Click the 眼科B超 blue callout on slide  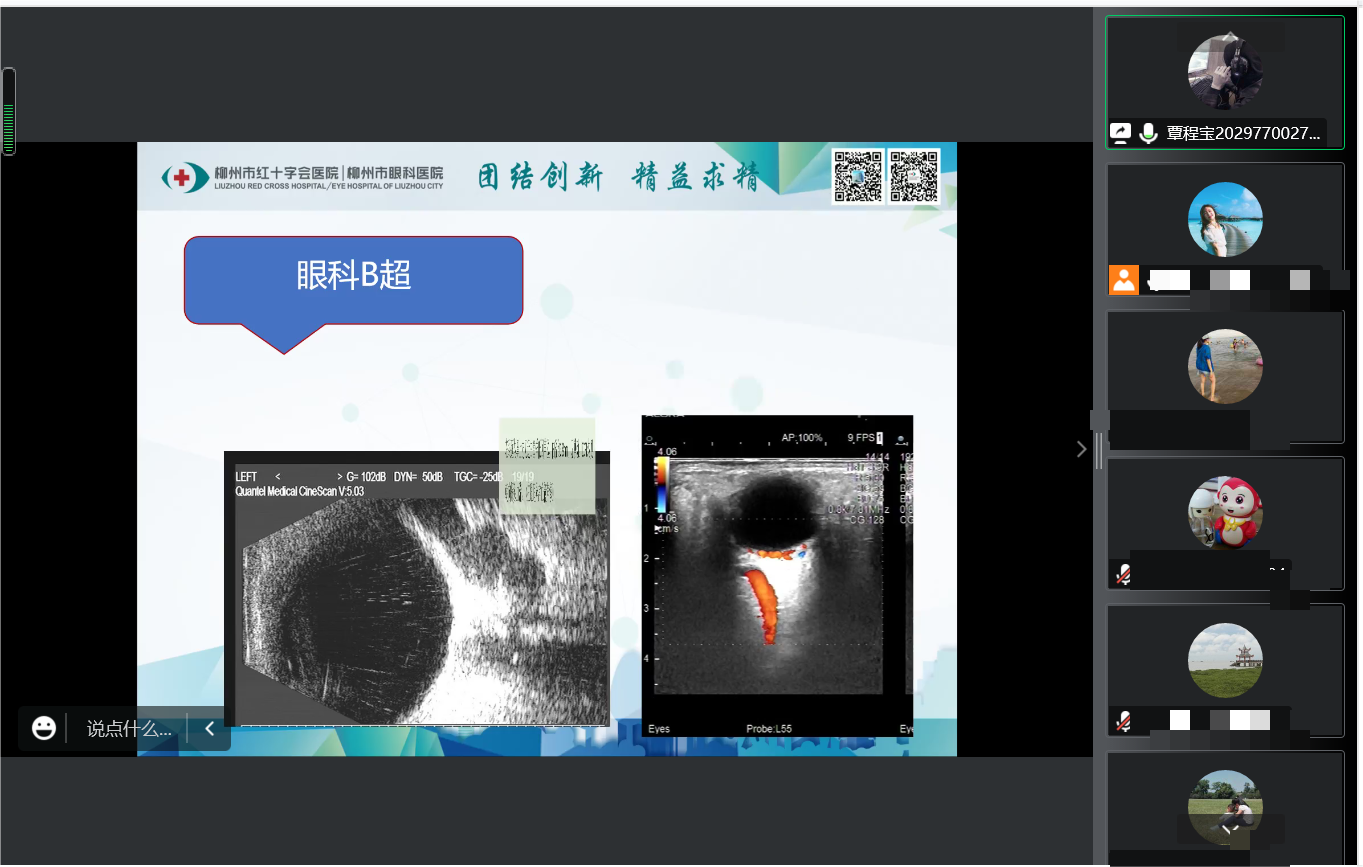click(x=354, y=281)
